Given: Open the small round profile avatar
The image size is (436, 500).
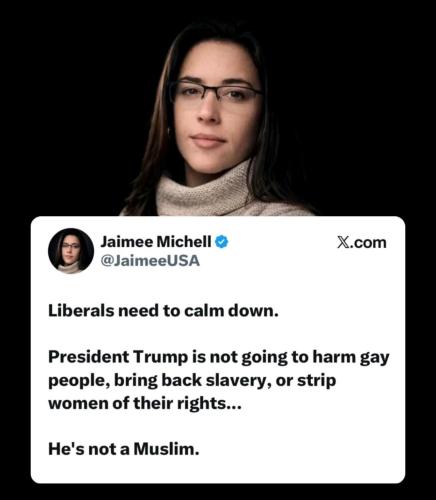Looking at the screenshot, I should [71, 251].
